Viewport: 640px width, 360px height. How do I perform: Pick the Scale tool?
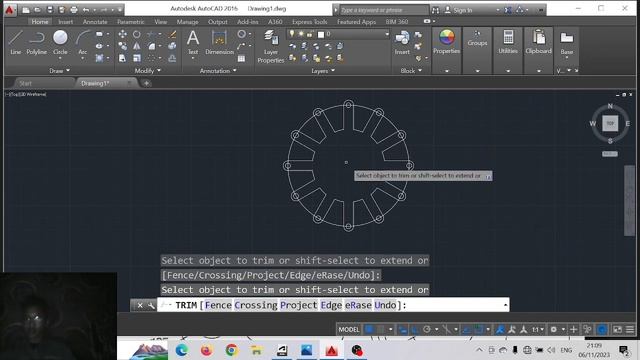[x=137, y=58]
